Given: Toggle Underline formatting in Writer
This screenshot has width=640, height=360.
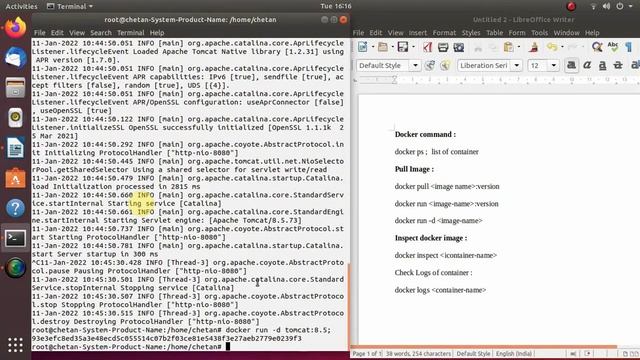Looking at the screenshot, I should [x=602, y=65].
